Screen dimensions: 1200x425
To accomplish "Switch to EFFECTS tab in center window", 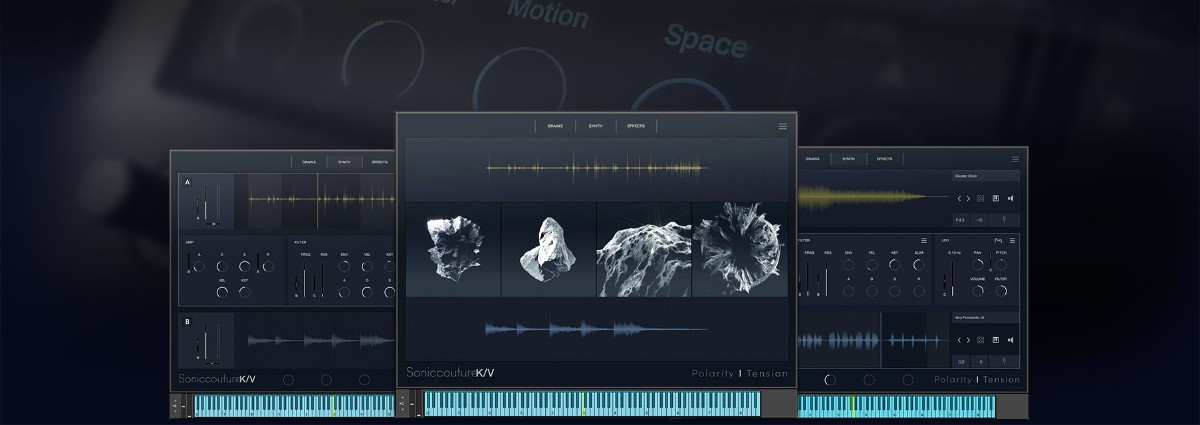I will pyautogui.click(x=636, y=126).
